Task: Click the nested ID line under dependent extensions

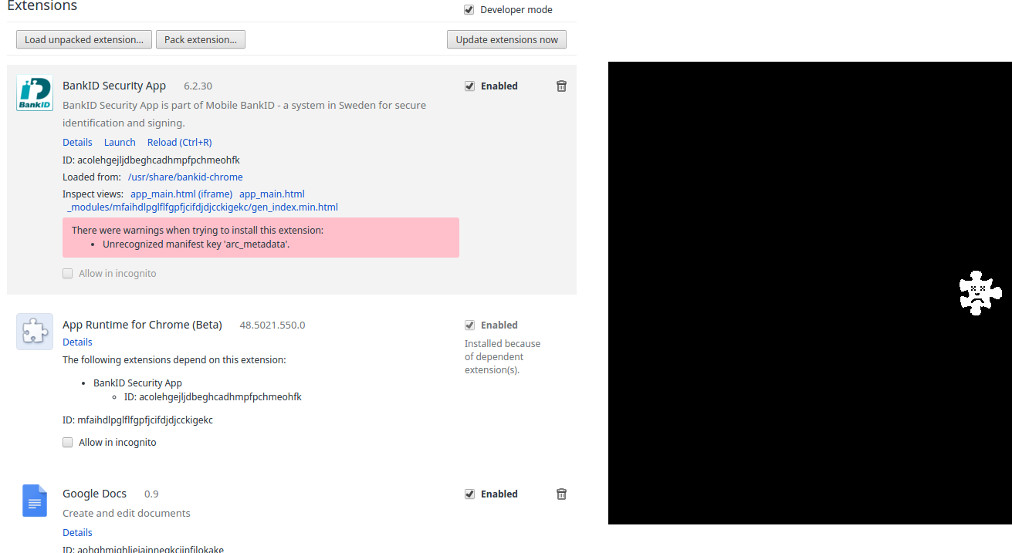Action: [x=213, y=397]
